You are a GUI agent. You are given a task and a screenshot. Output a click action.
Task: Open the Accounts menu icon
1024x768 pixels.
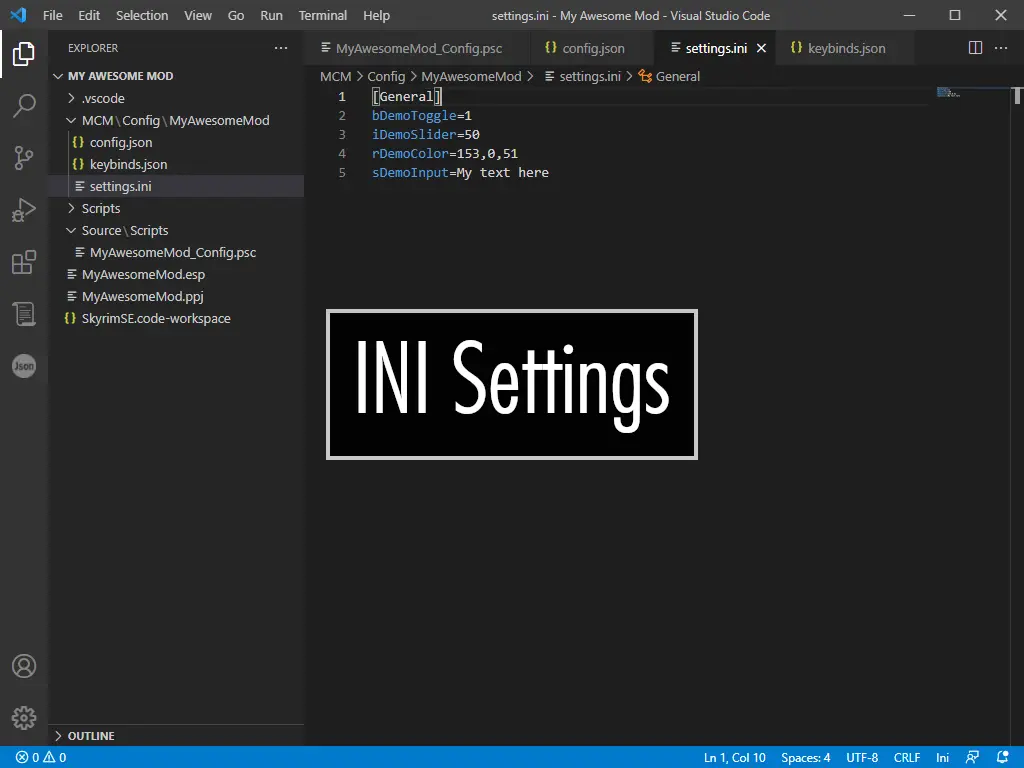click(x=24, y=666)
